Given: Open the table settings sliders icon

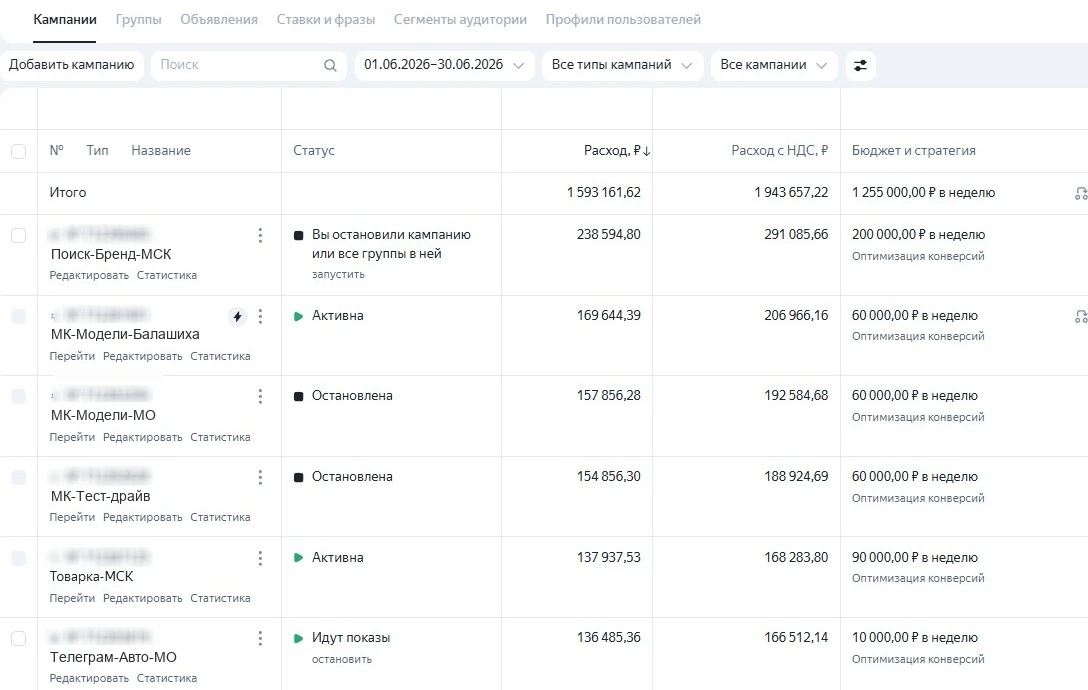Looking at the screenshot, I should (860, 65).
